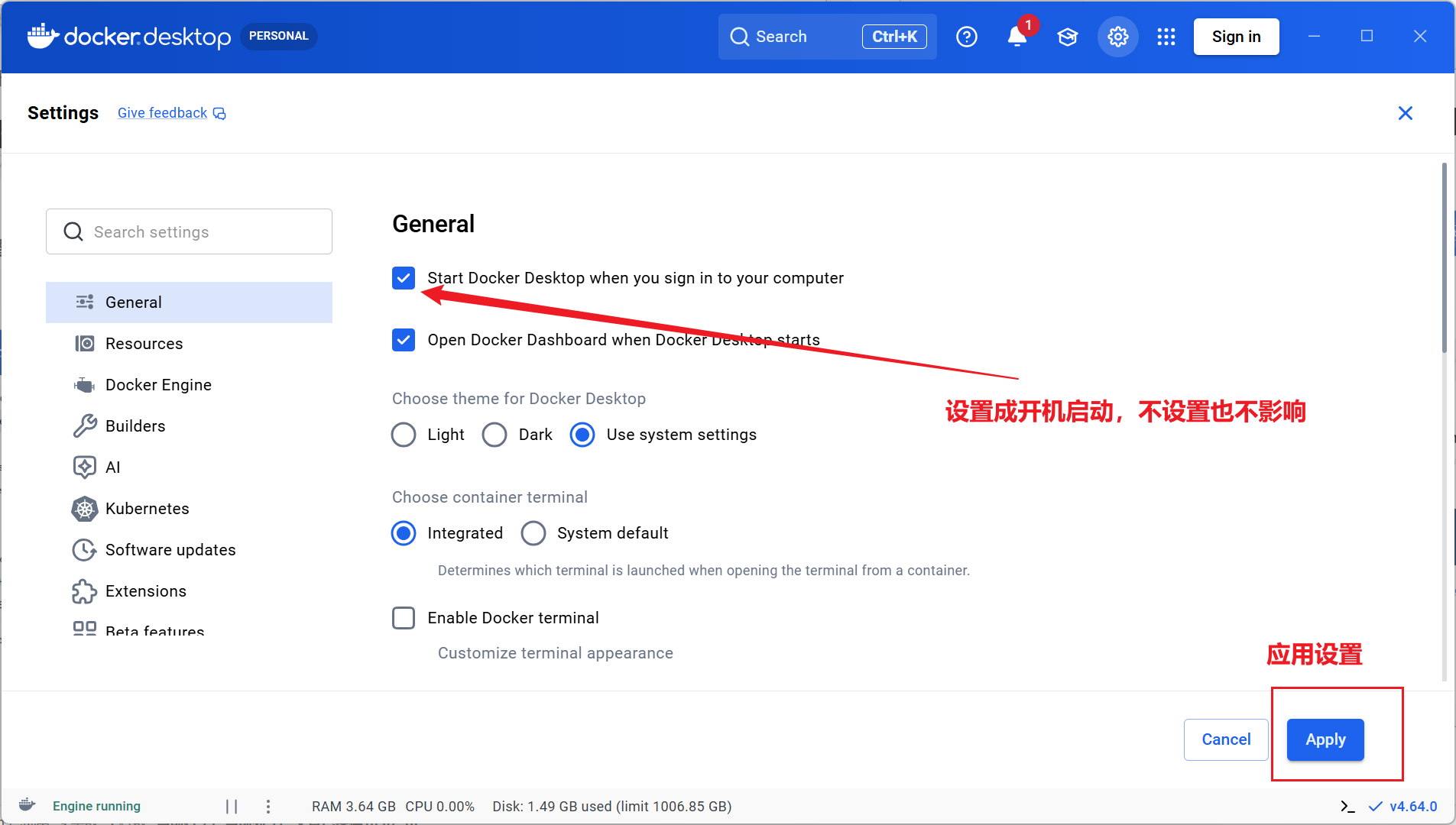Open the Docker Engine settings section
Viewport: 1456px width, 825px height.
click(x=189, y=385)
